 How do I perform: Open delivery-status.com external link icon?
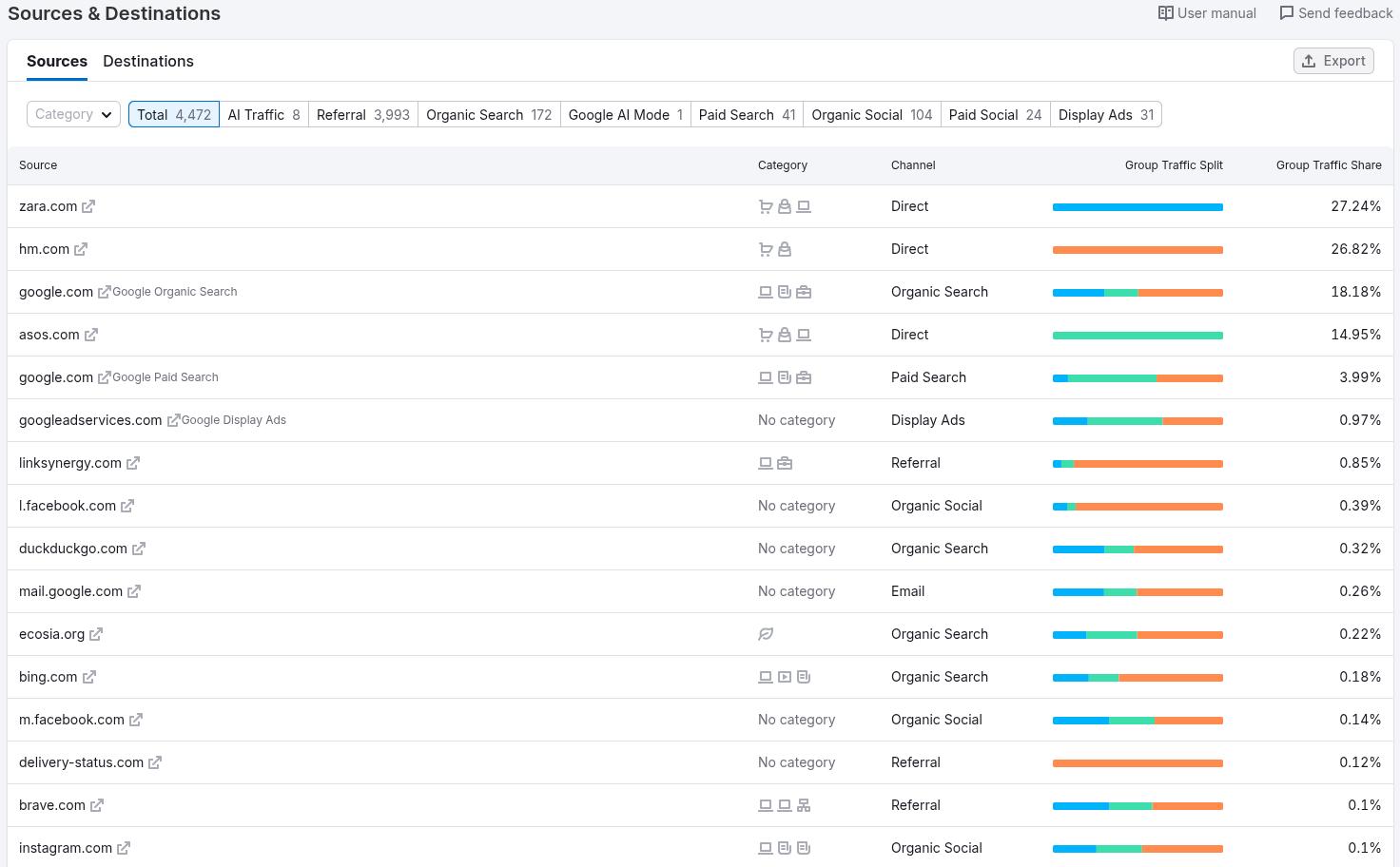click(155, 762)
